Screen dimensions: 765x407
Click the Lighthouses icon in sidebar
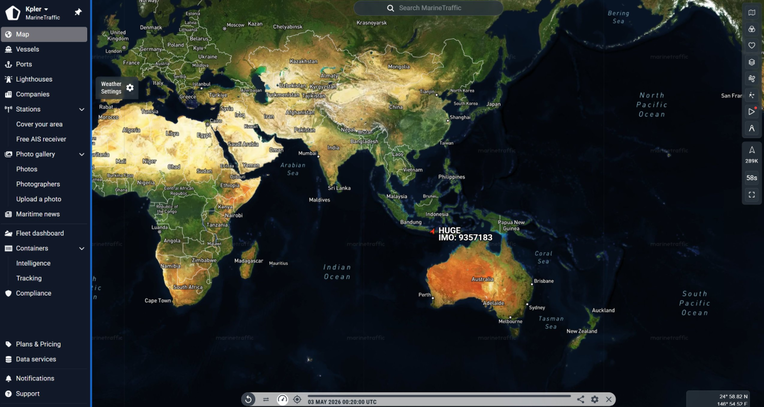point(8,79)
